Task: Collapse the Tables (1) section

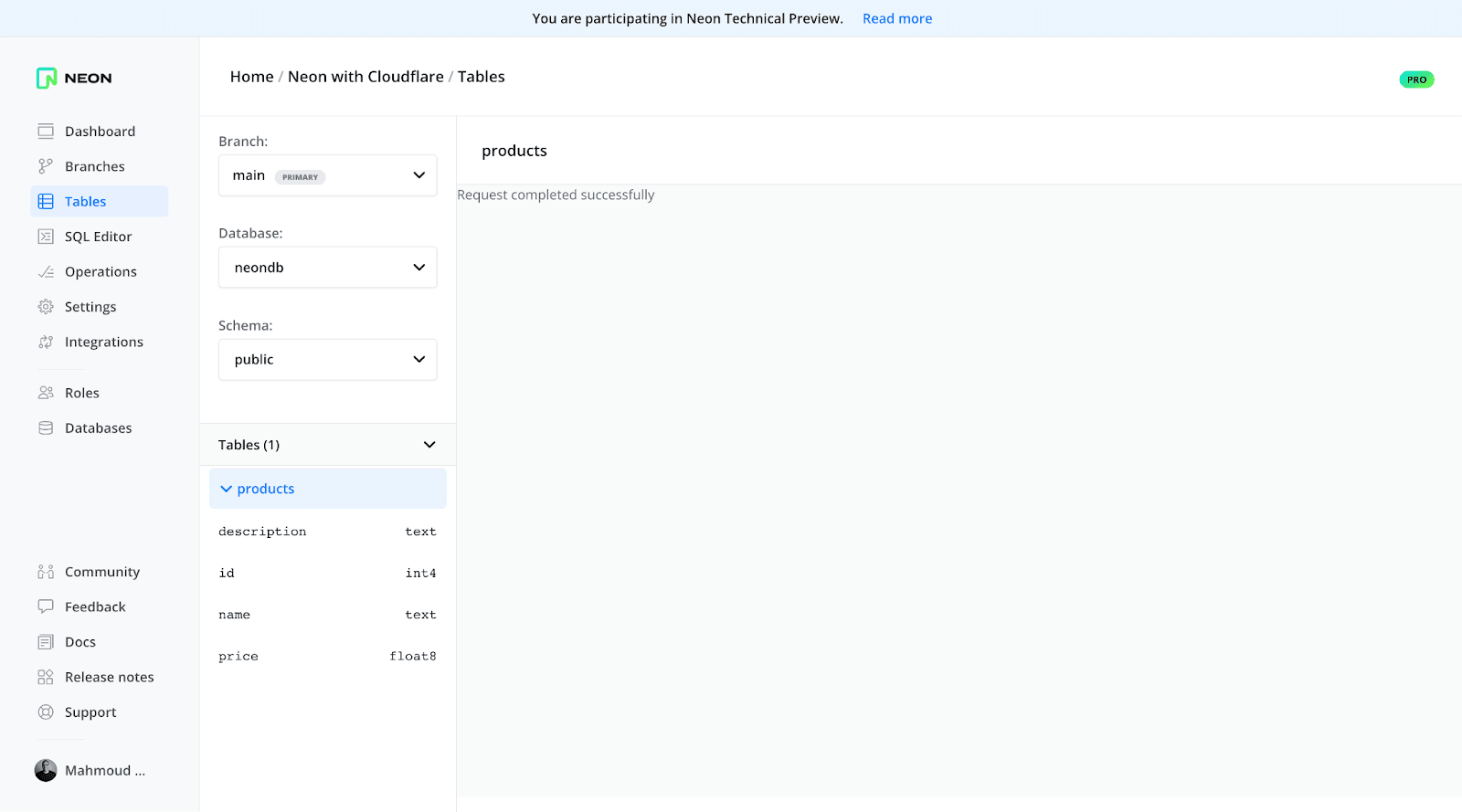Action: pyautogui.click(x=327, y=445)
